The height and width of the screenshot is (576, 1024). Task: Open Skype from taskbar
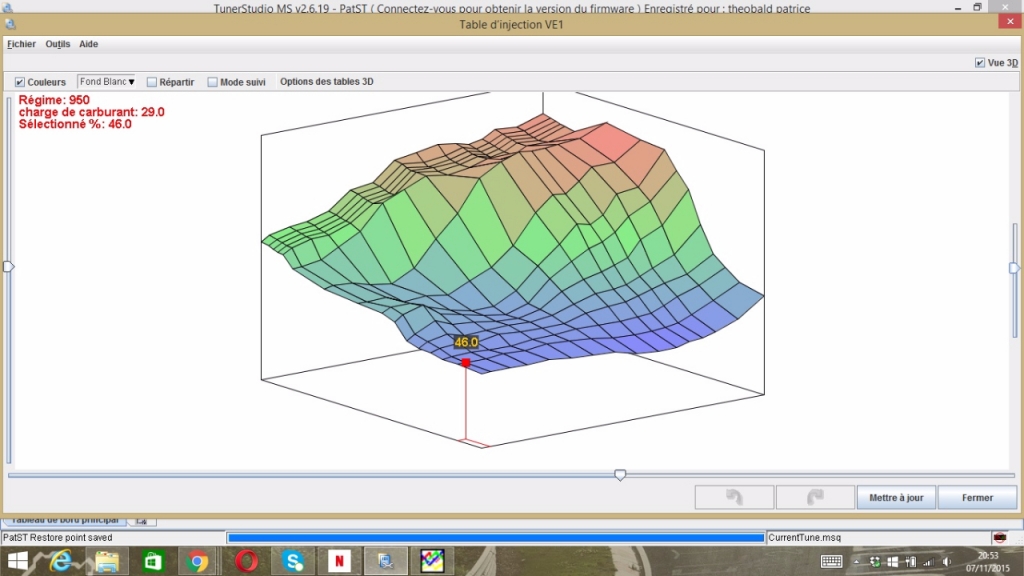293,561
